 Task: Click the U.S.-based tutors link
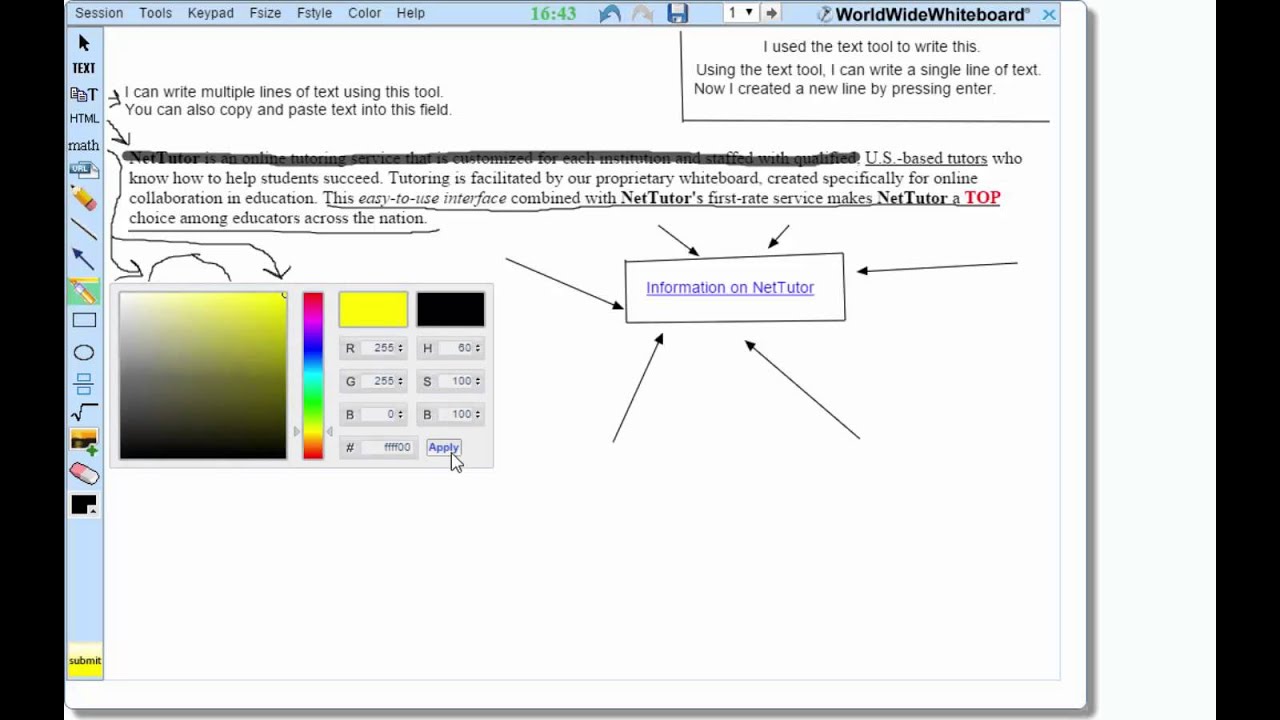point(926,158)
